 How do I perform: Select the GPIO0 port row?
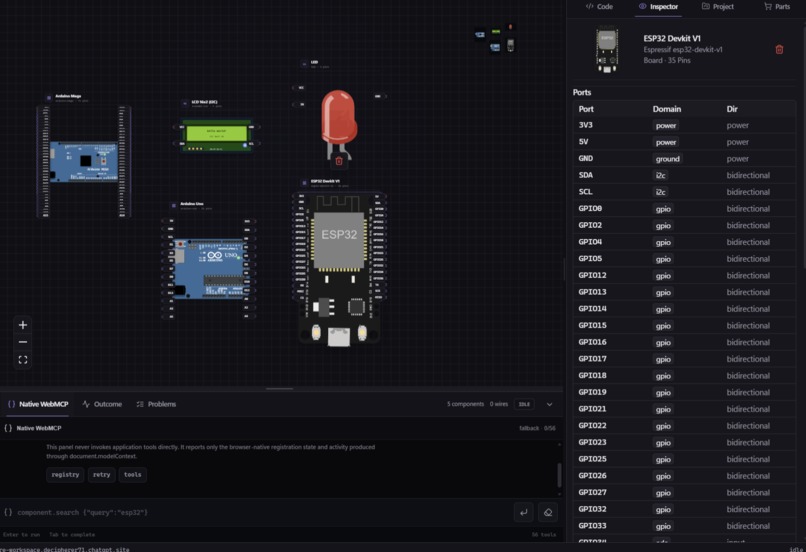click(x=684, y=209)
